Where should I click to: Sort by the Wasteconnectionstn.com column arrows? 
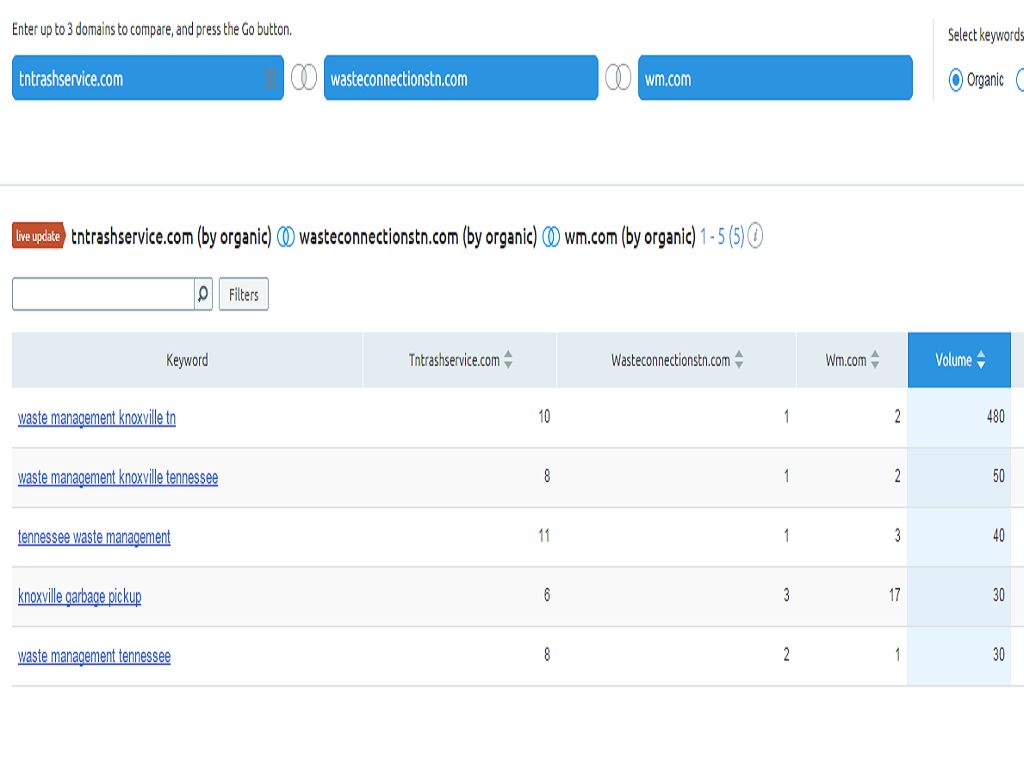click(x=739, y=360)
